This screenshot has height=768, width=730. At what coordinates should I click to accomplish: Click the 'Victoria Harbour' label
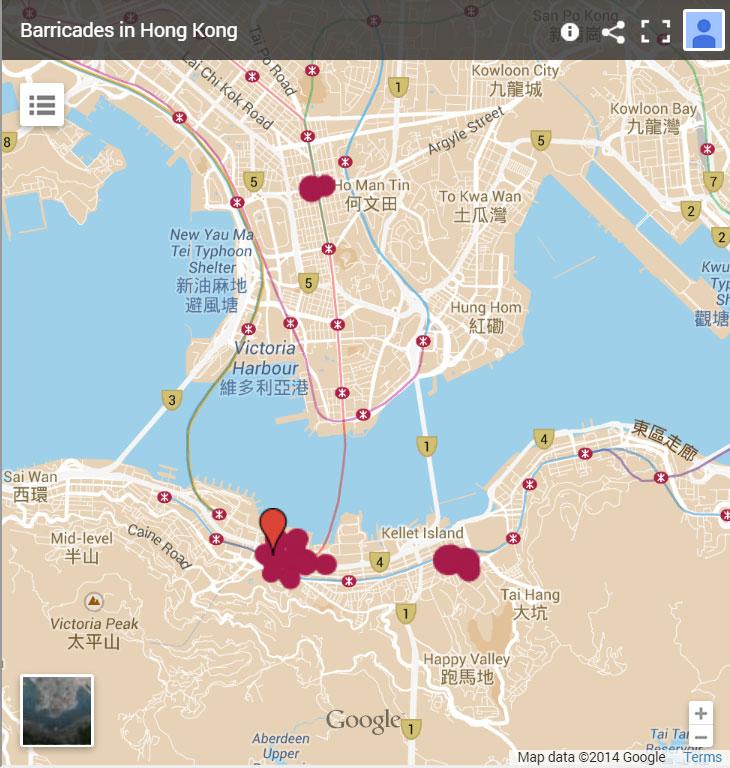265,358
